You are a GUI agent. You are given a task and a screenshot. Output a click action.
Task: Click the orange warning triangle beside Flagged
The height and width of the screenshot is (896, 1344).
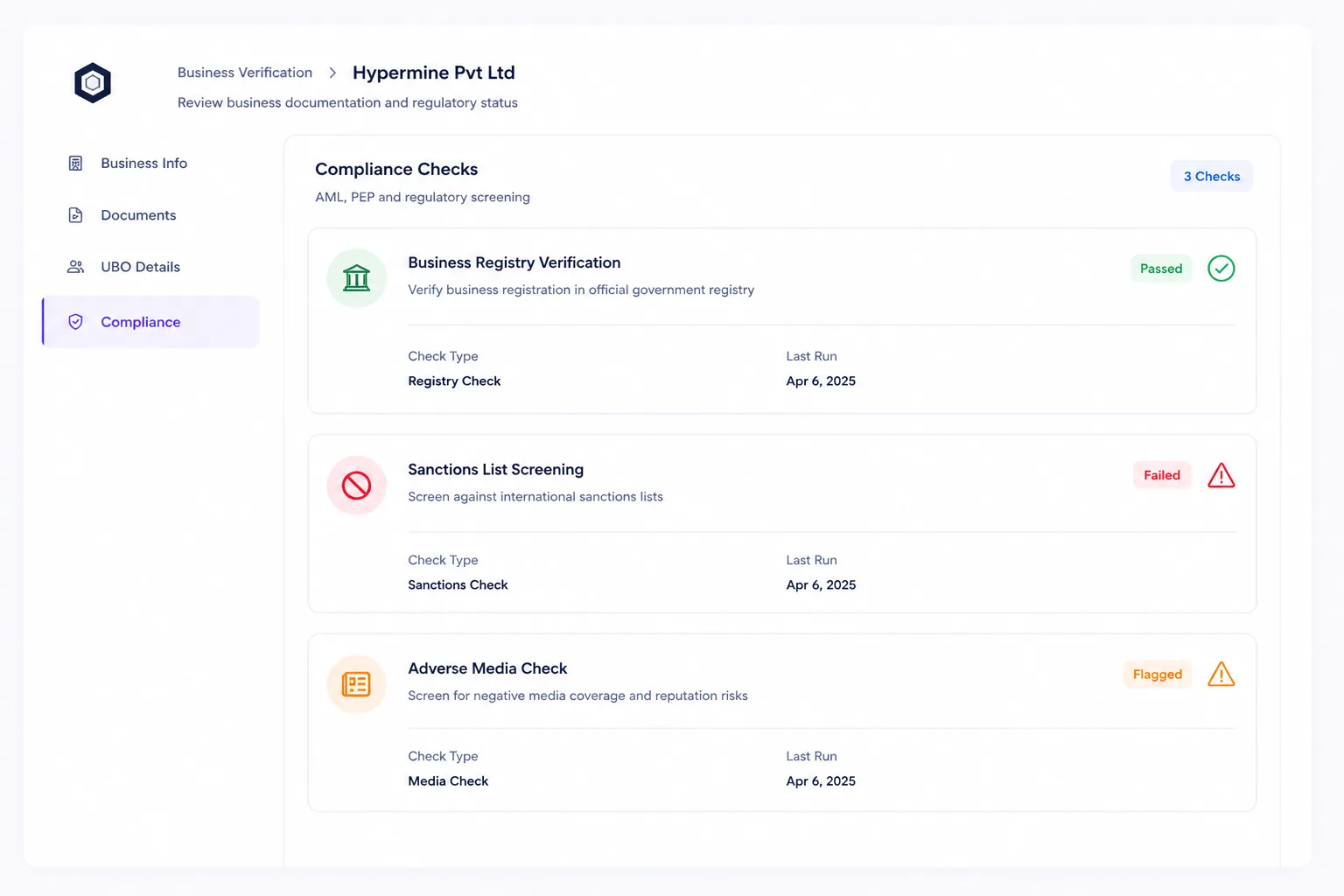click(x=1221, y=675)
